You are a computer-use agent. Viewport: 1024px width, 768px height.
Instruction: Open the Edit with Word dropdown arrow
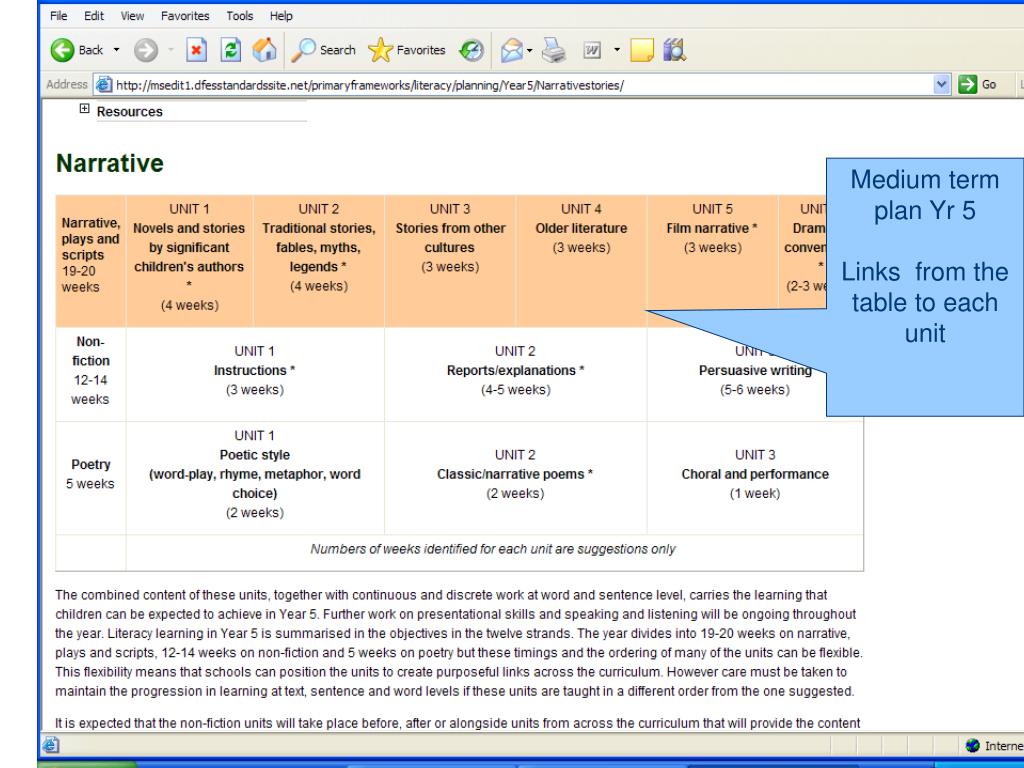point(616,50)
